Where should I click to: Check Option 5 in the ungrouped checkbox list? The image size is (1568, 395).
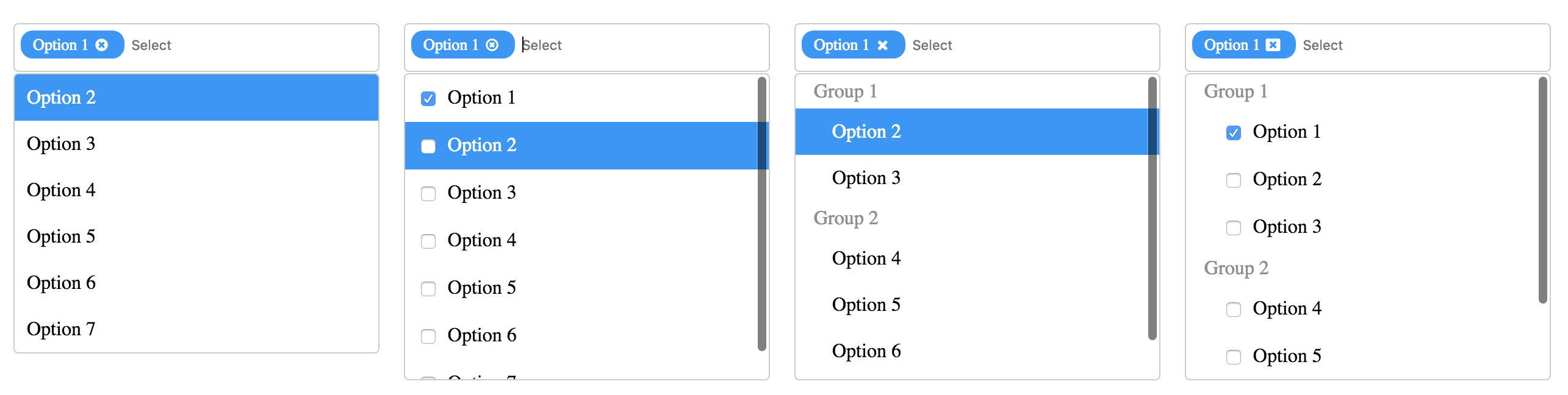point(428,289)
